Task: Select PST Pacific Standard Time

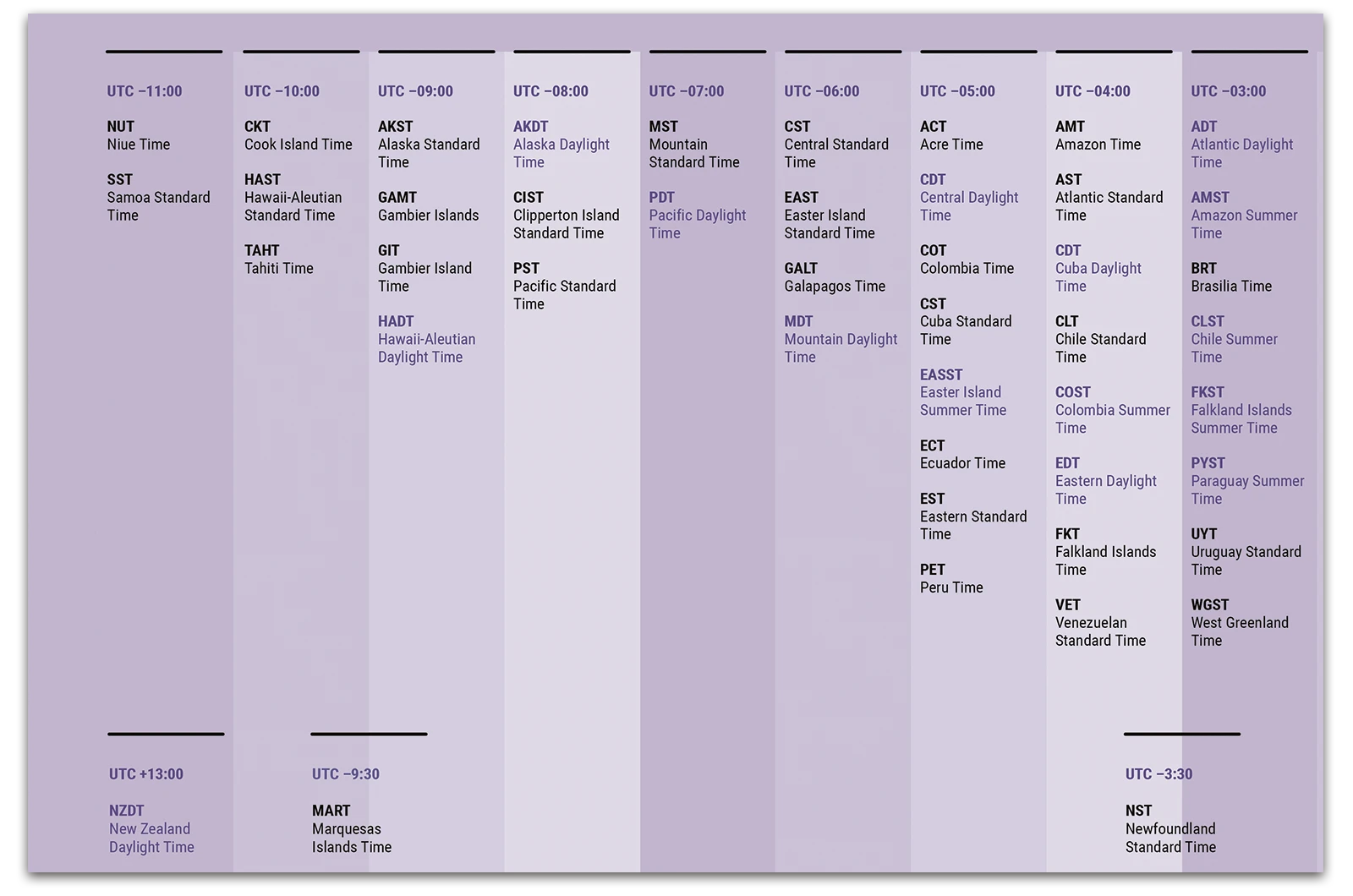Action: coord(564,286)
